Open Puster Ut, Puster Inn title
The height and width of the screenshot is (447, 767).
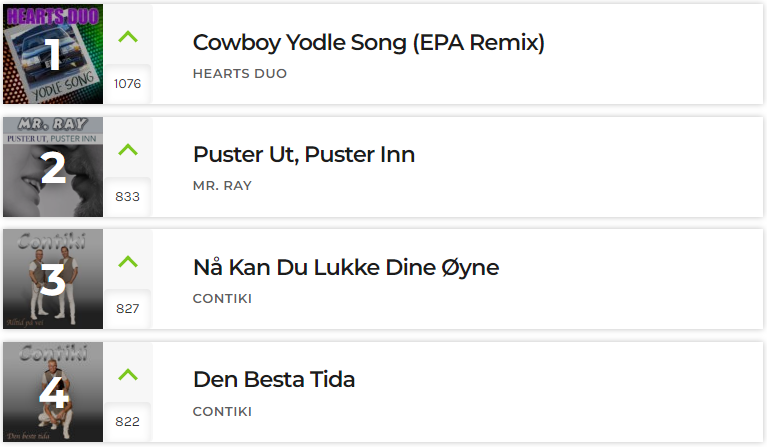pos(304,155)
